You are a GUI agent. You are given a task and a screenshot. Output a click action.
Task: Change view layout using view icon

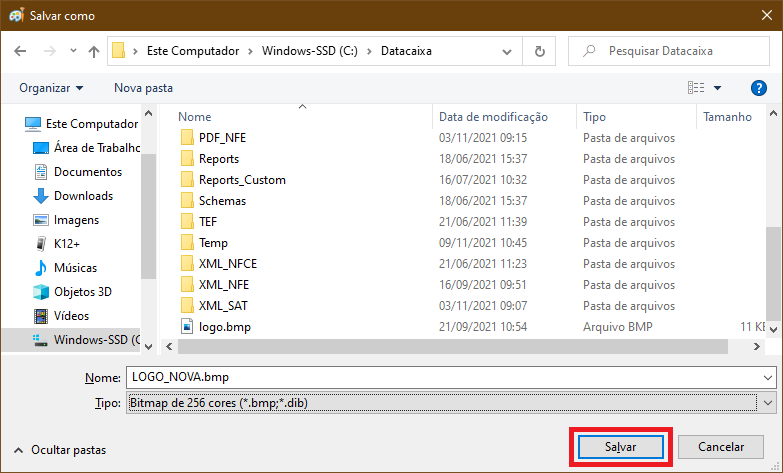697,88
